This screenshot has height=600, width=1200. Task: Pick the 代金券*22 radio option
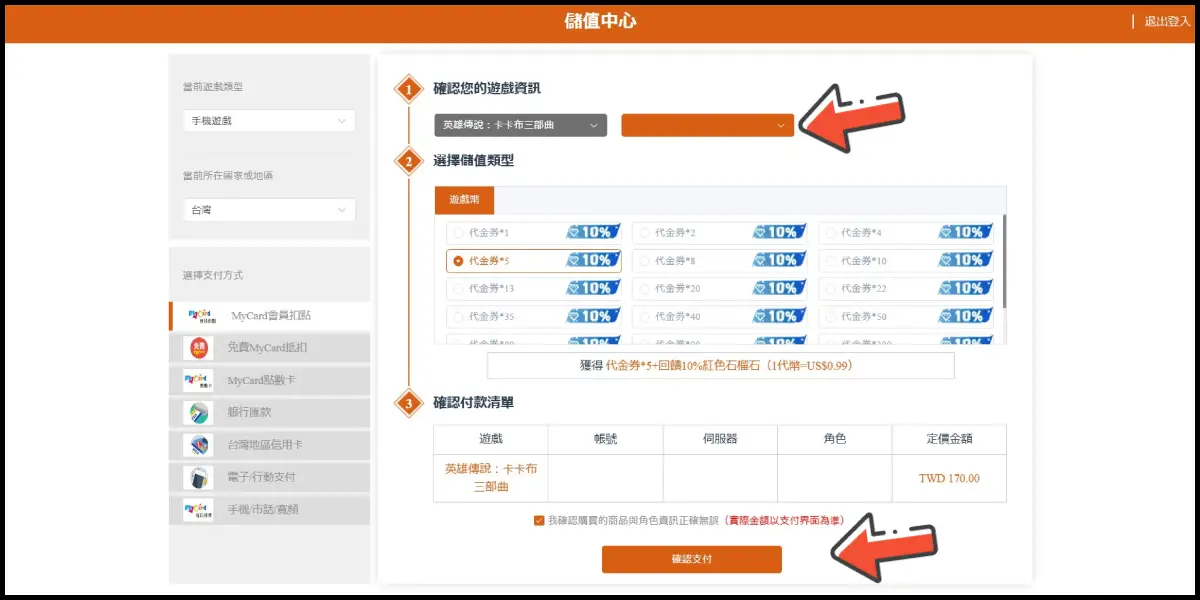(830, 289)
